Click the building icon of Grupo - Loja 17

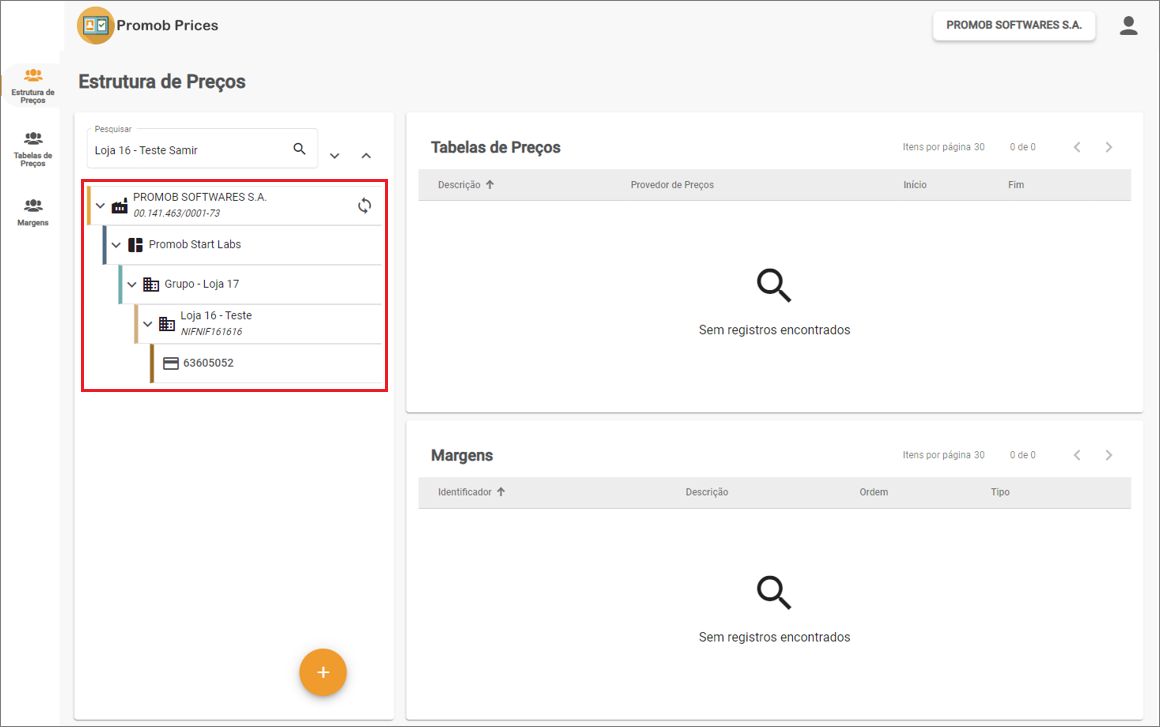coord(151,284)
